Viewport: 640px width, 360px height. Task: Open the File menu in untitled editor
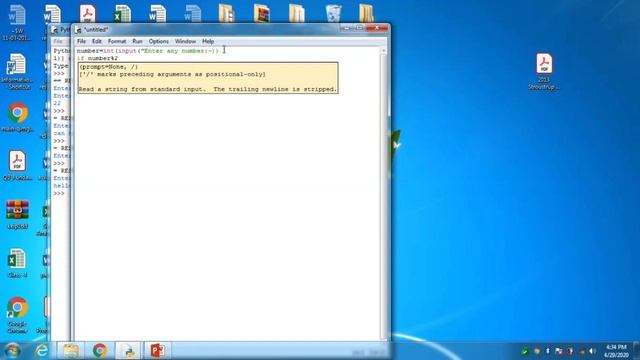pos(81,41)
